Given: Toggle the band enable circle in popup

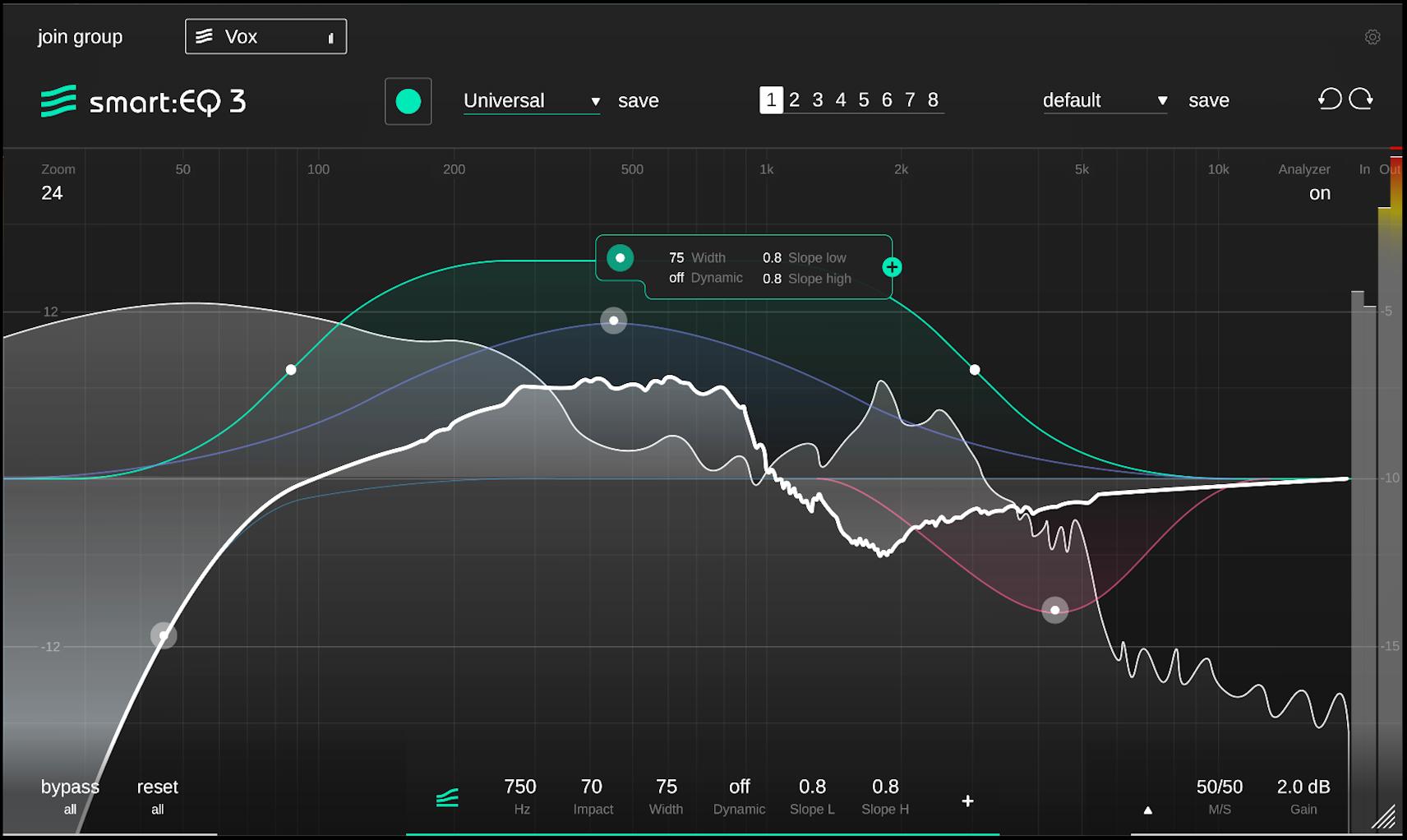Looking at the screenshot, I should tap(620, 258).
